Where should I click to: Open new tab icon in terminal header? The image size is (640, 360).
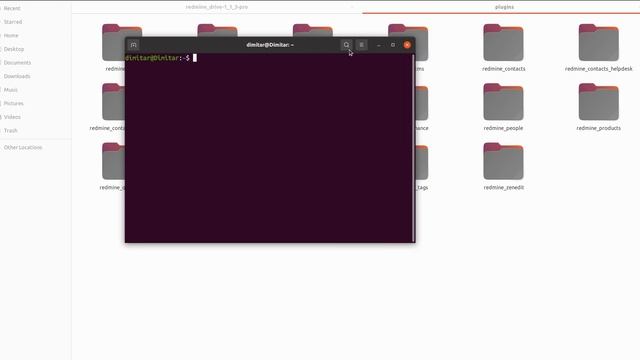(133, 45)
